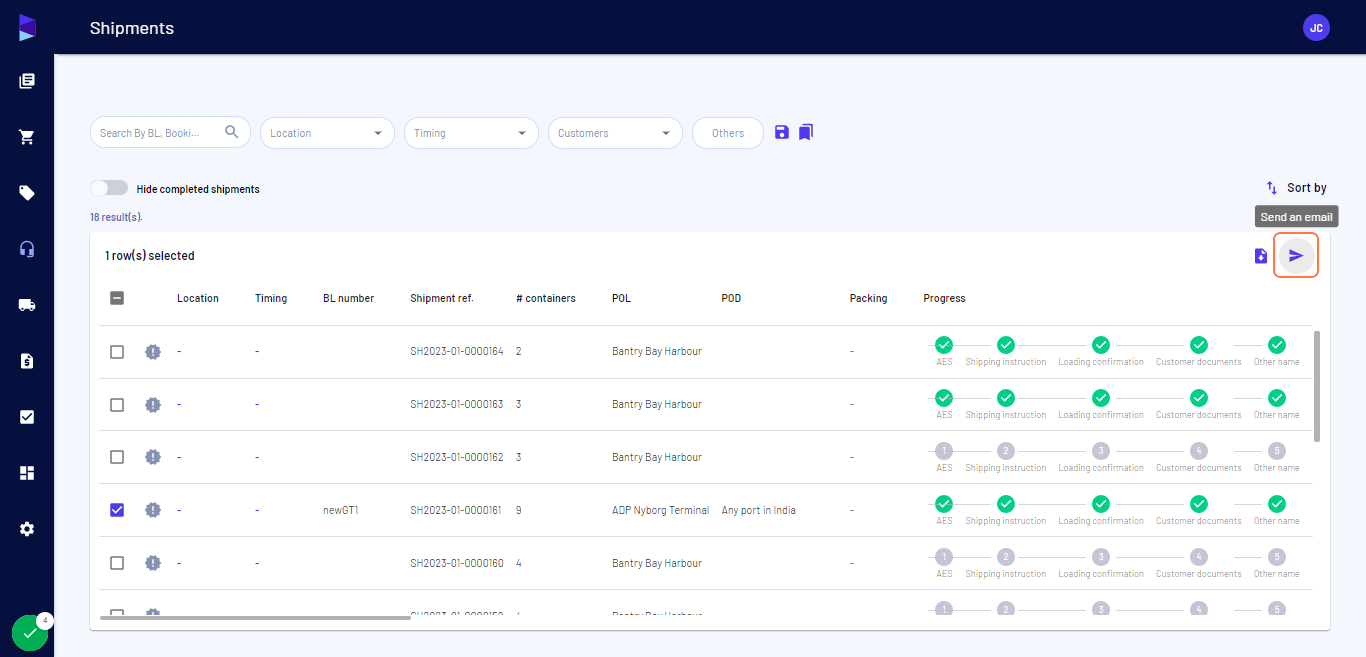
Task: Click the horizontal table scrollbar
Action: 255,617
